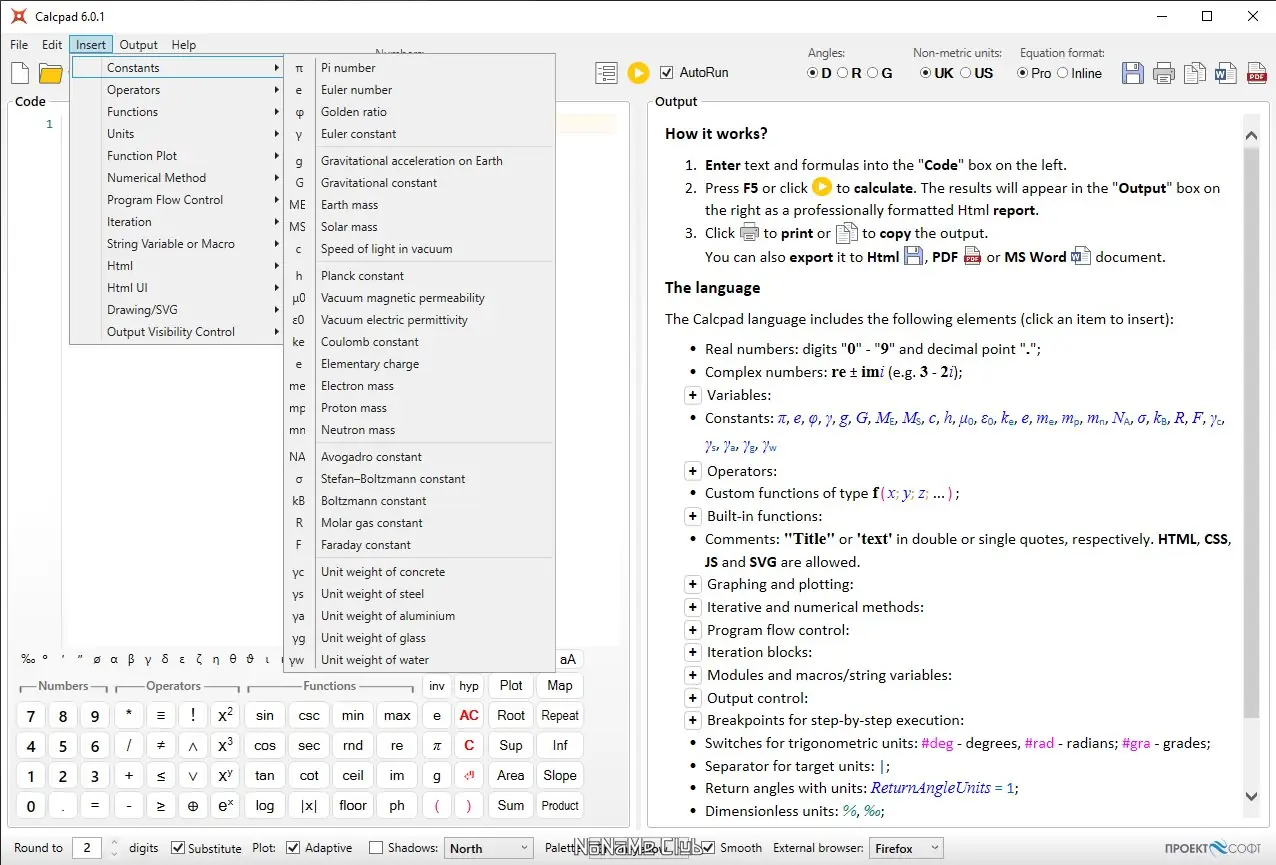
Task: Select D angle units radio
Action: [x=813, y=73]
